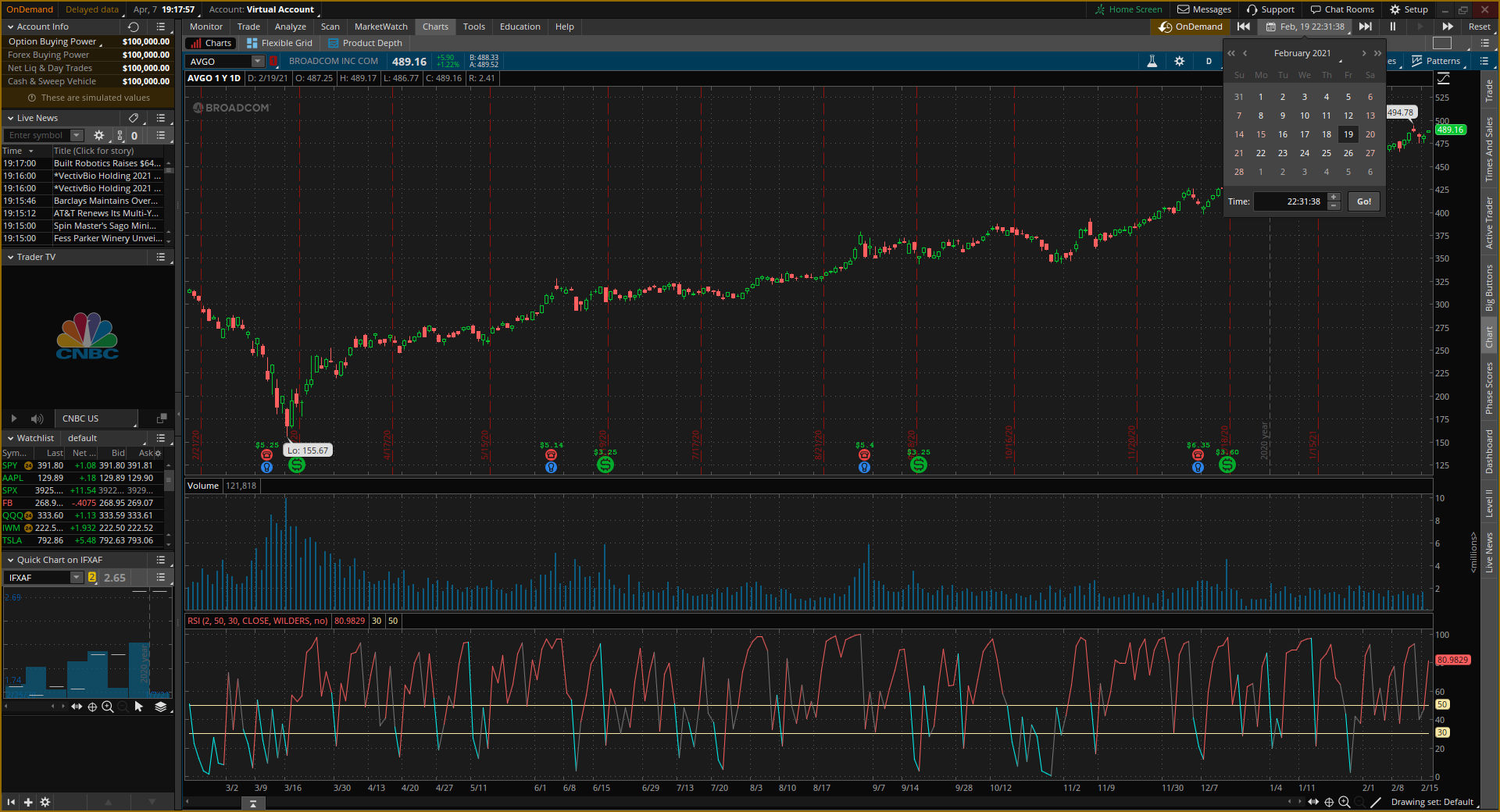The image size is (1500, 812).
Task: Open chart settings gear on the AVGO toolbar
Action: tap(1180, 61)
